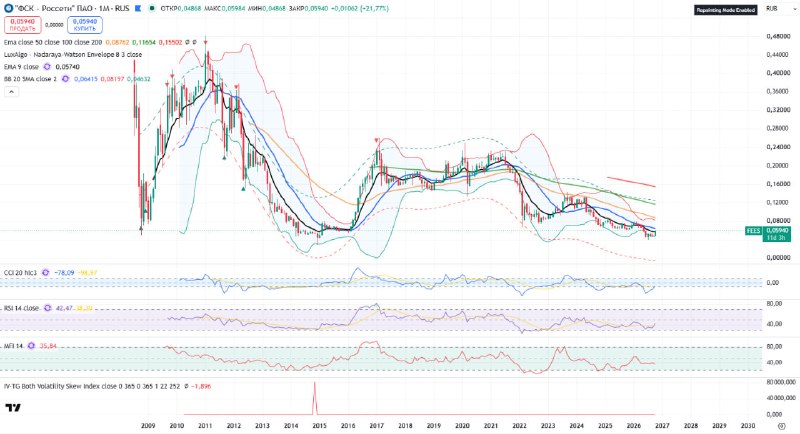Image resolution: width=800 pixels, height=434 pixels.
Task: Click the blue flag icon beside RUS
Action: click(x=138, y=9)
